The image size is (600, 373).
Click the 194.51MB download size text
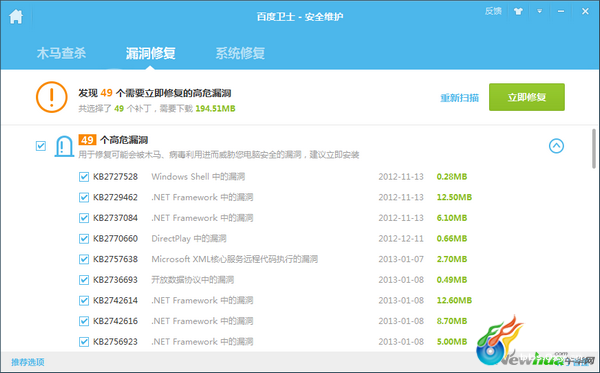pos(215,109)
